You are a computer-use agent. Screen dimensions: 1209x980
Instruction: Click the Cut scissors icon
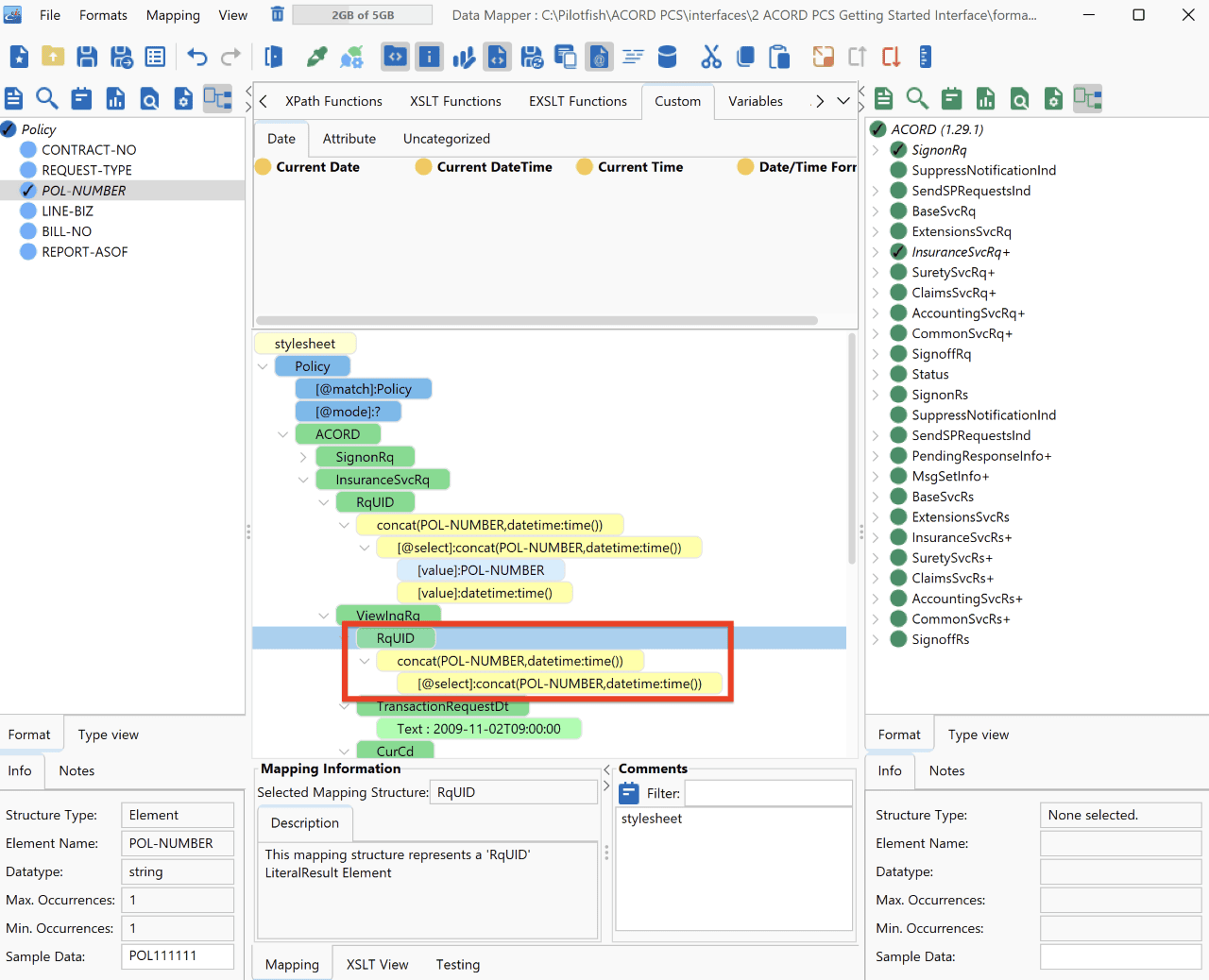(x=711, y=57)
